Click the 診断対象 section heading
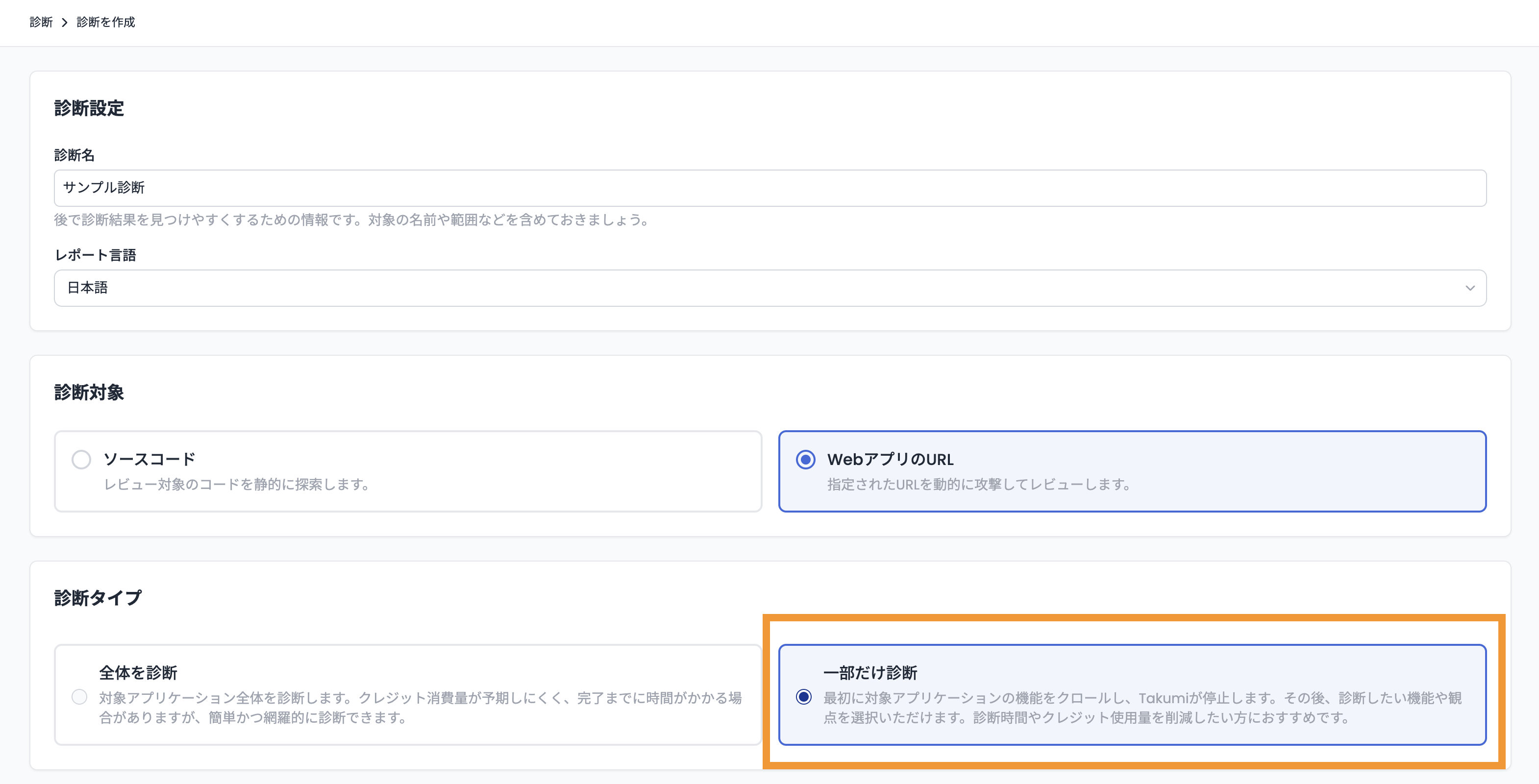The width and height of the screenshot is (1539, 784). 89,392
